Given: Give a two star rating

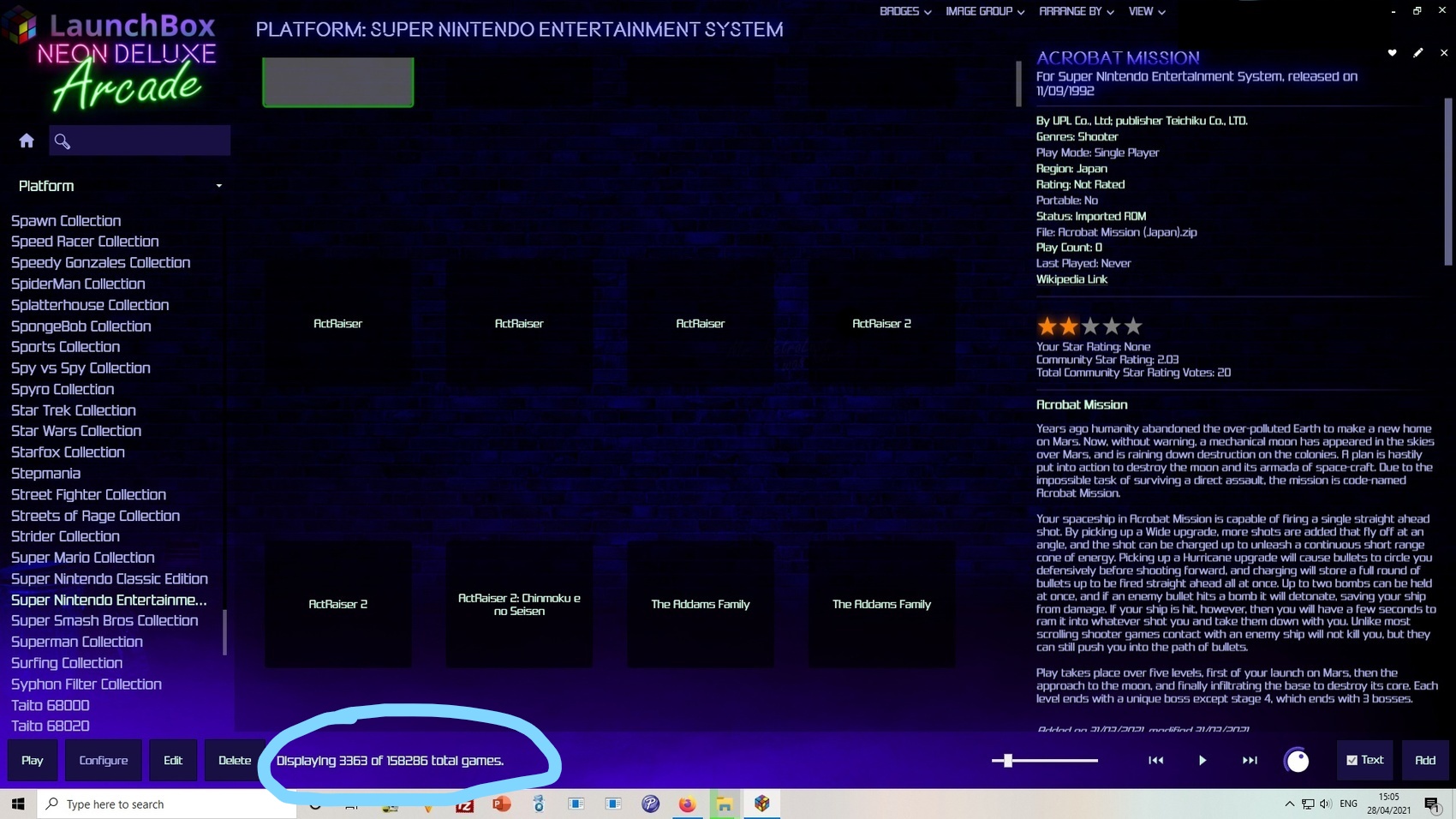Looking at the screenshot, I should click(x=1068, y=326).
